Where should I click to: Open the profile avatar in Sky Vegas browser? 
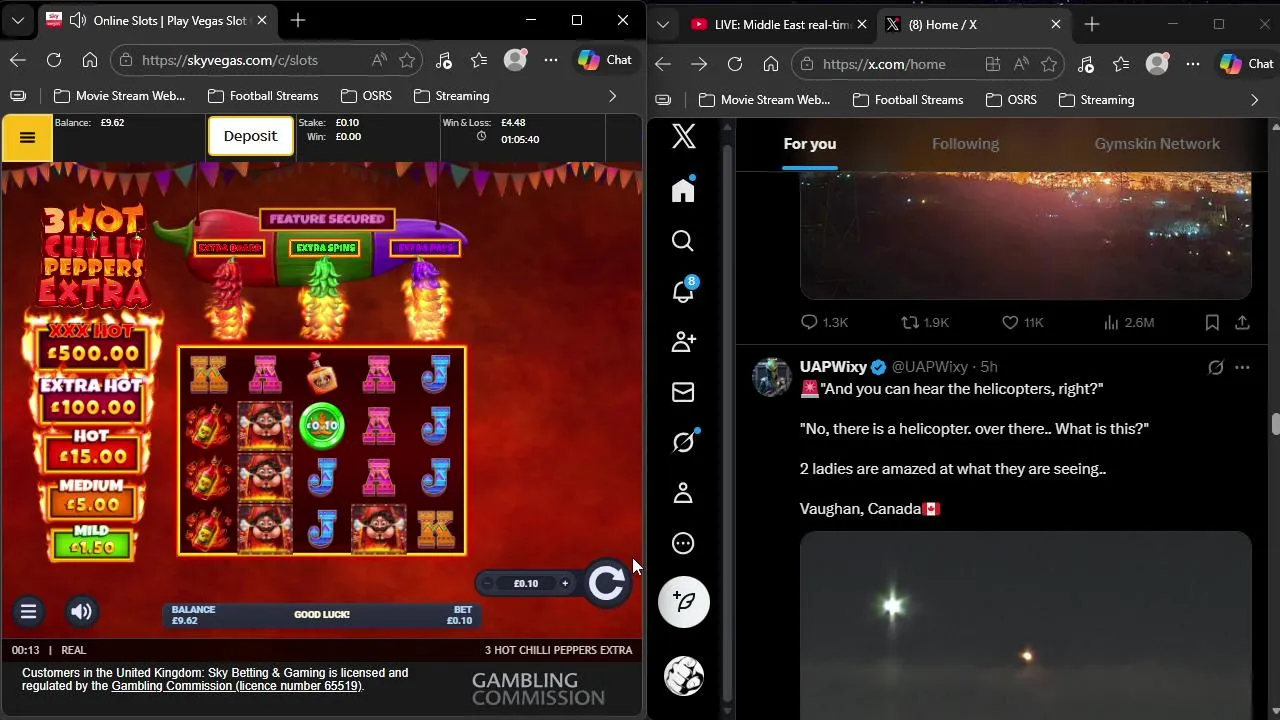tap(515, 60)
